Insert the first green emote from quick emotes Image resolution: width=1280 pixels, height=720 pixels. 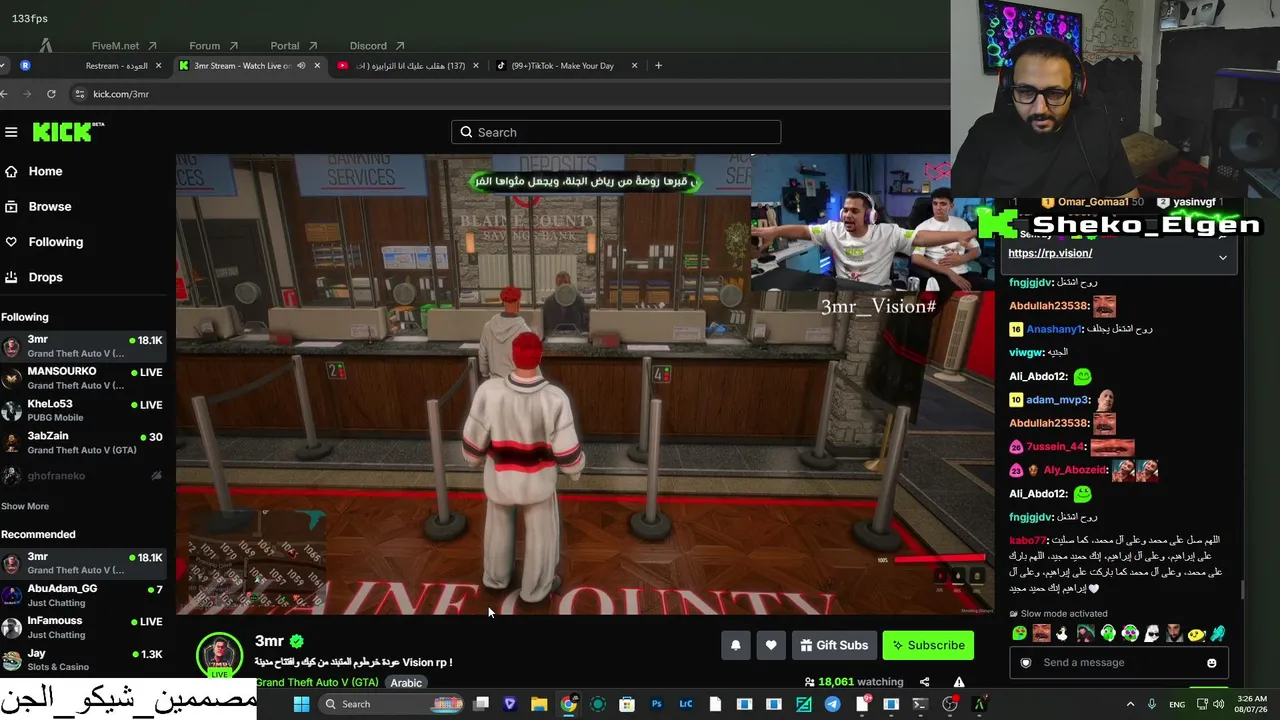(1019, 633)
